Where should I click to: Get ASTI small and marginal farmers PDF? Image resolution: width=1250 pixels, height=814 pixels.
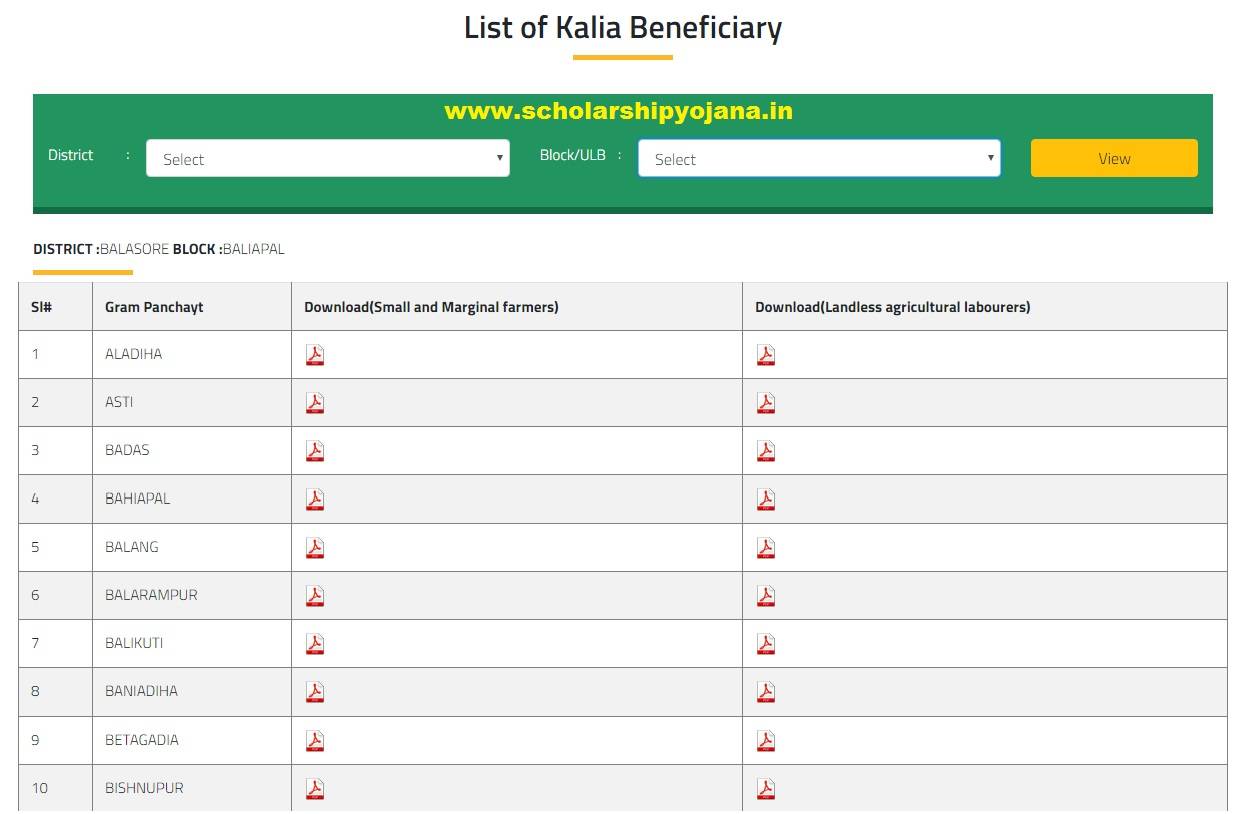pyautogui.click(x=315, y=403)
